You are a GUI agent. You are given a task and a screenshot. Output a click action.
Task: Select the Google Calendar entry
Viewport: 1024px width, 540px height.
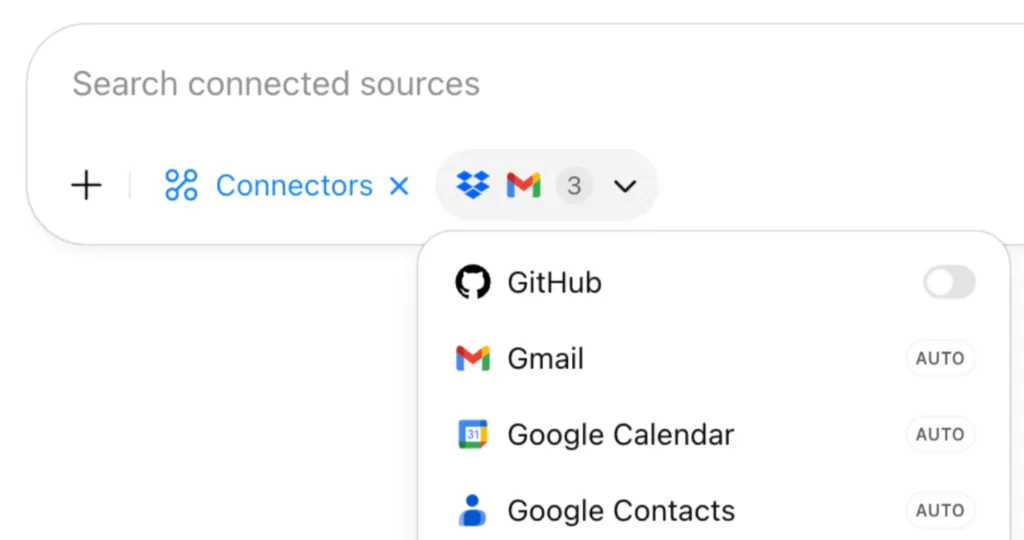point(715,434)
